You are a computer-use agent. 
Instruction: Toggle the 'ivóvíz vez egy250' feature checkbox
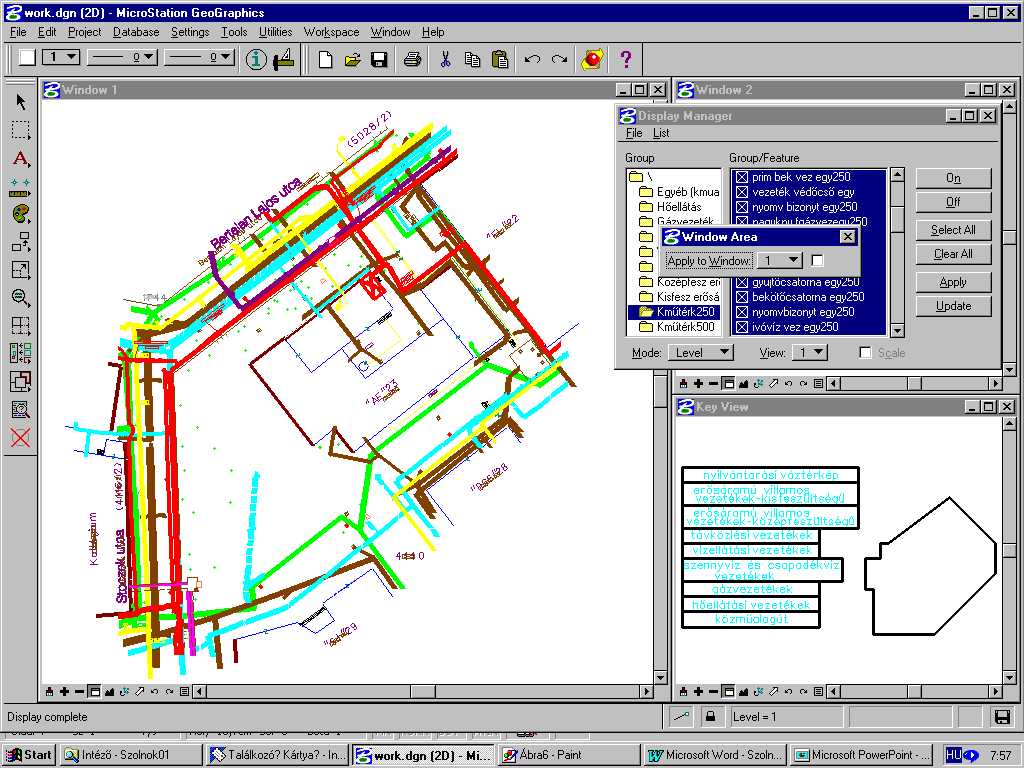tap(742, 327)
